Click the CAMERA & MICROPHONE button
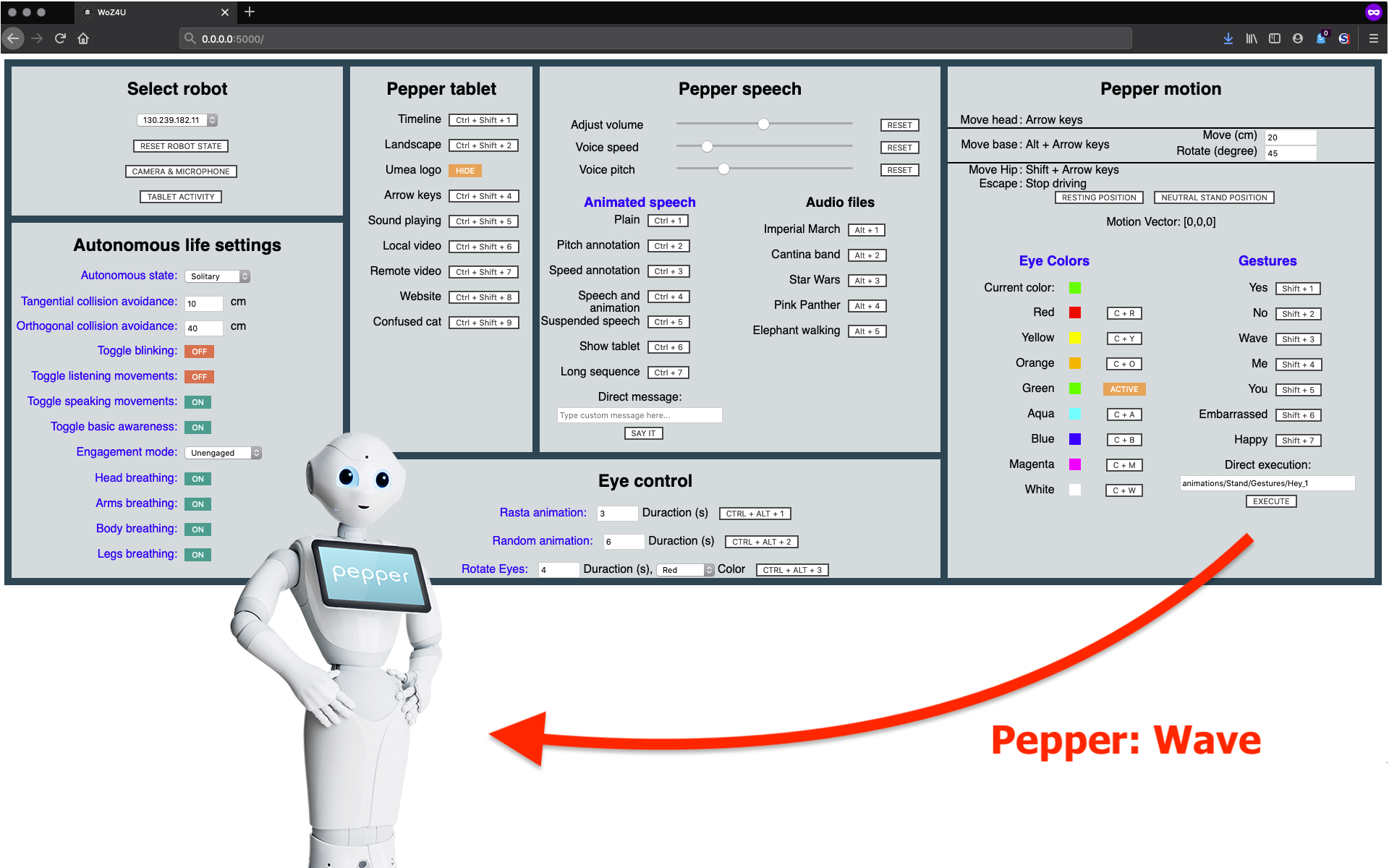This screenshot has width=1389, height=868. [x=180, y=172]
